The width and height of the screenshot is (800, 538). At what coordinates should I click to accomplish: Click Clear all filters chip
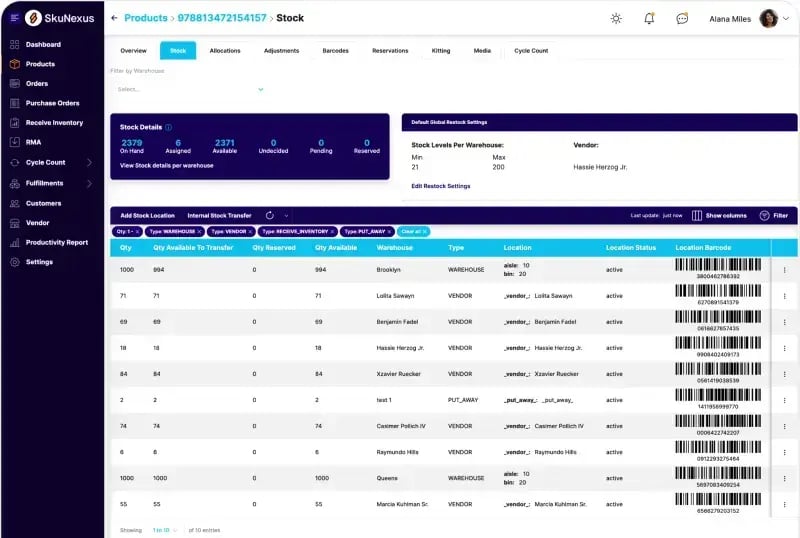[413, 232]
